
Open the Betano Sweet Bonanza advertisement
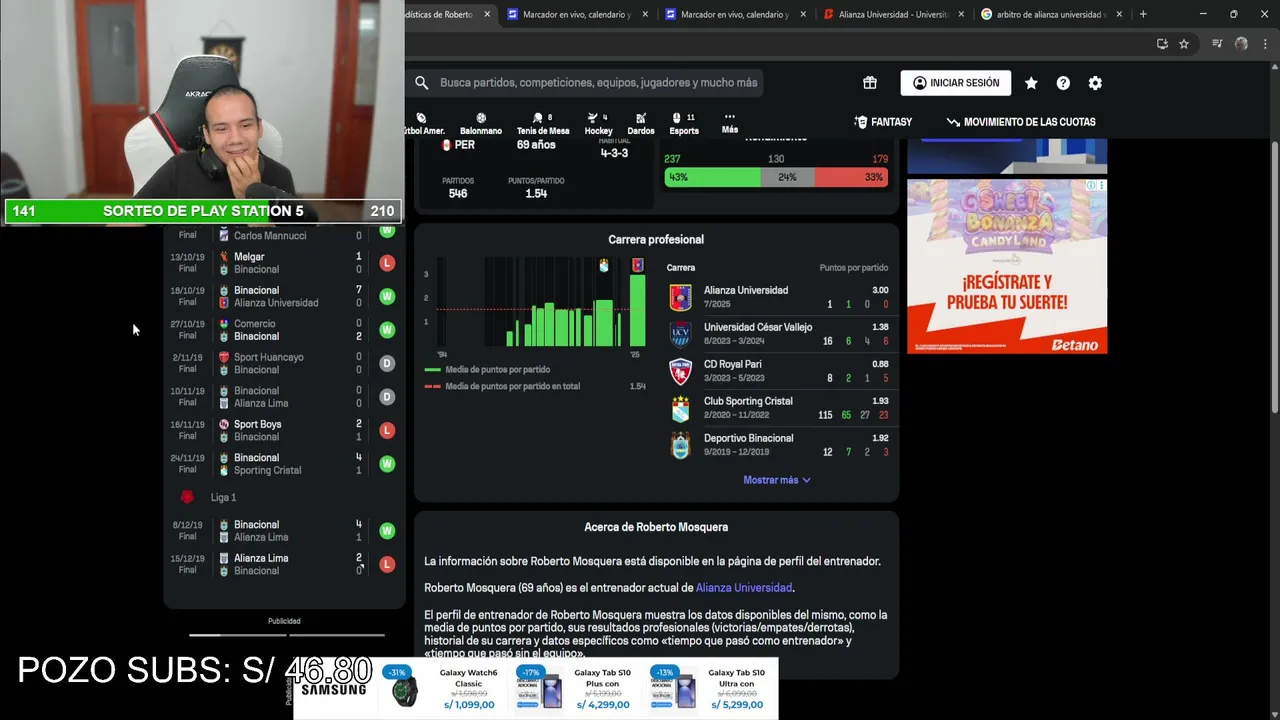(1007, 266)
